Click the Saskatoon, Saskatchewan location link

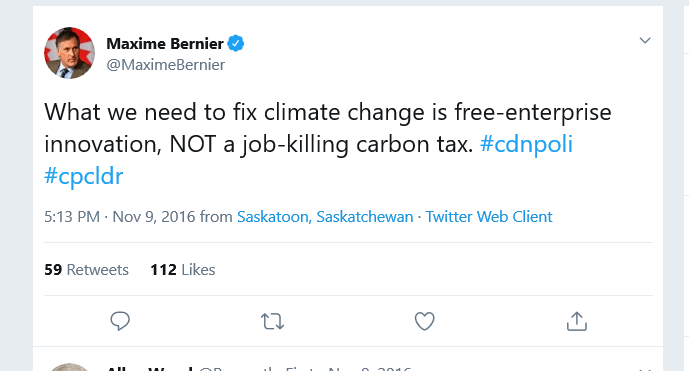325,217
